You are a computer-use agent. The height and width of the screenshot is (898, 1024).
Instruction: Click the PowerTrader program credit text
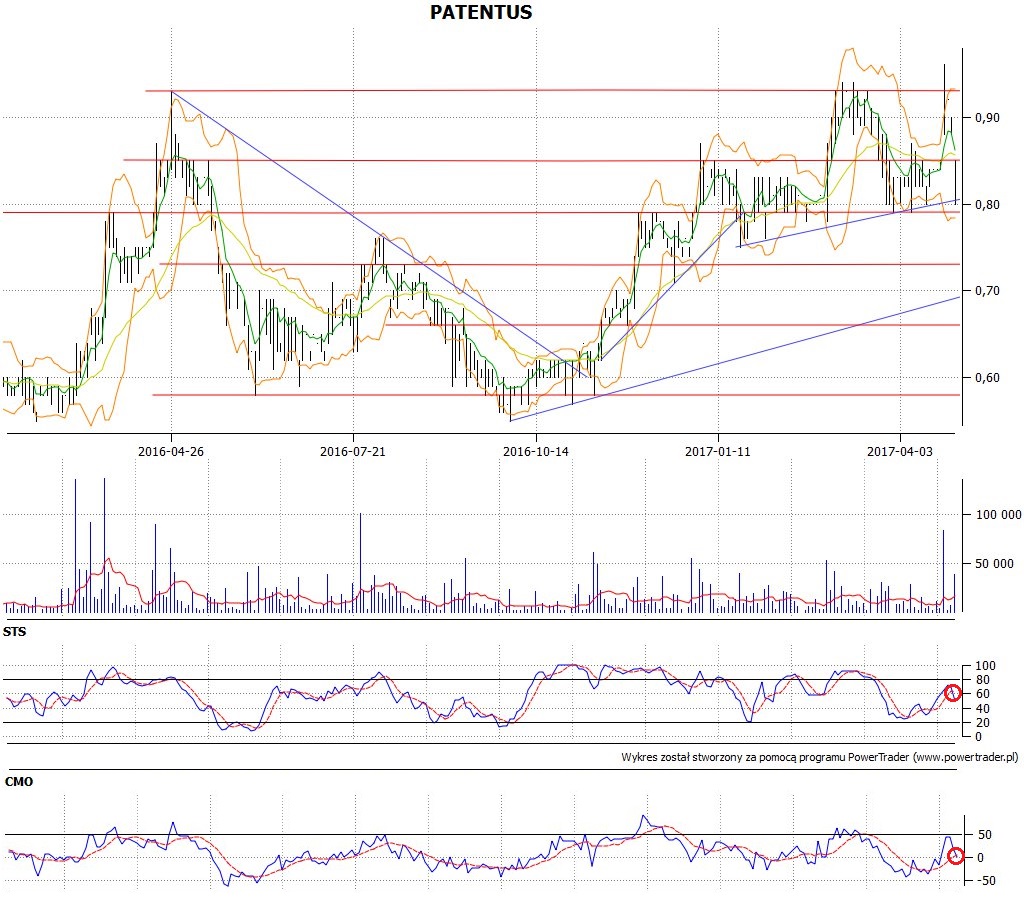coord(820,757)
